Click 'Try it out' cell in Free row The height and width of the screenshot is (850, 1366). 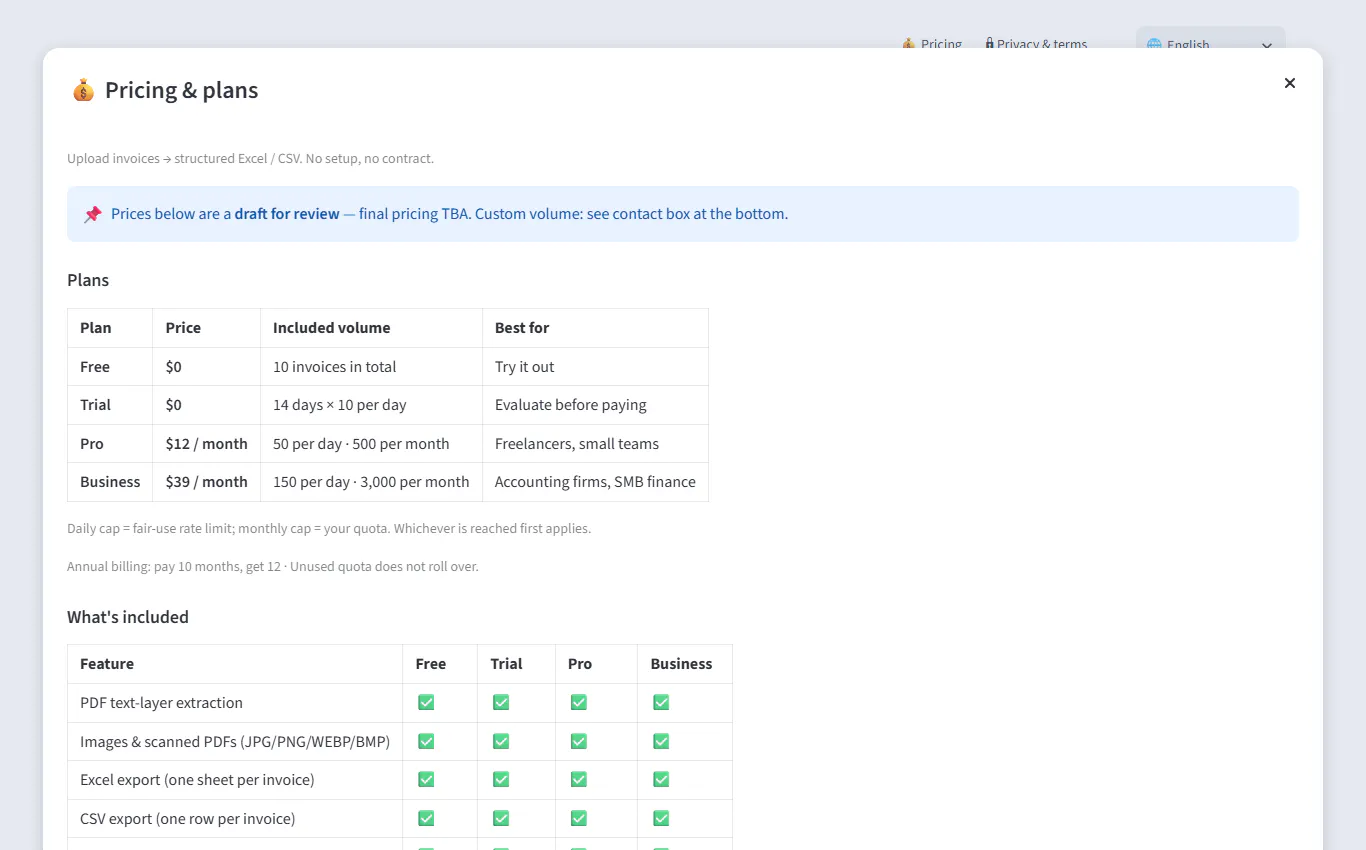click(x=595, y=367)
